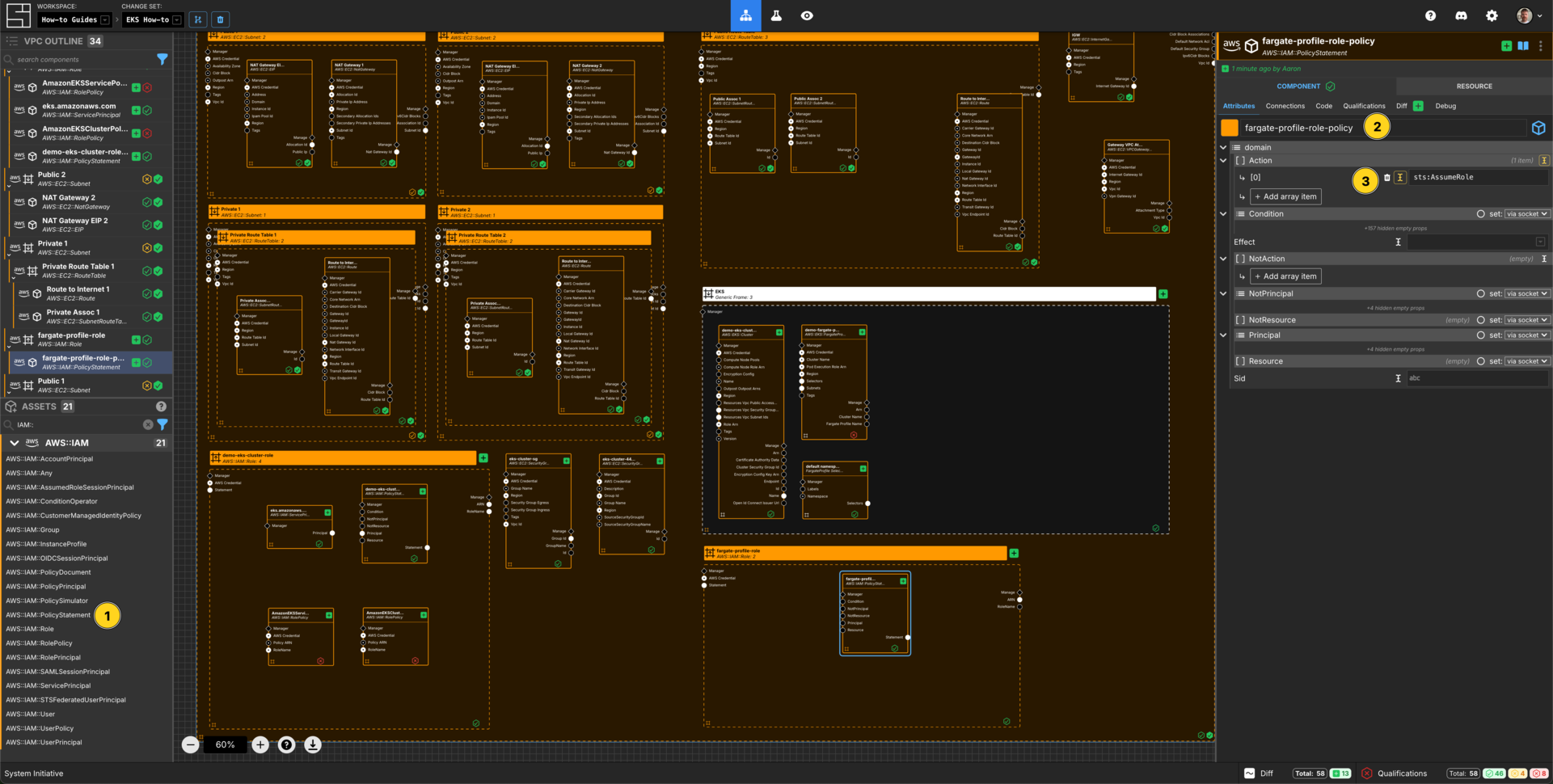
Task: Click the merge change set branch icon
Action: tap(198, 19)
